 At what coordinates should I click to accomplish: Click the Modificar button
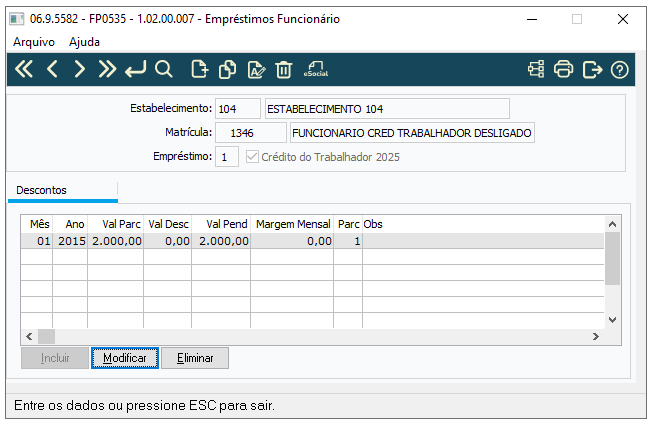click(x=125, y=358)
